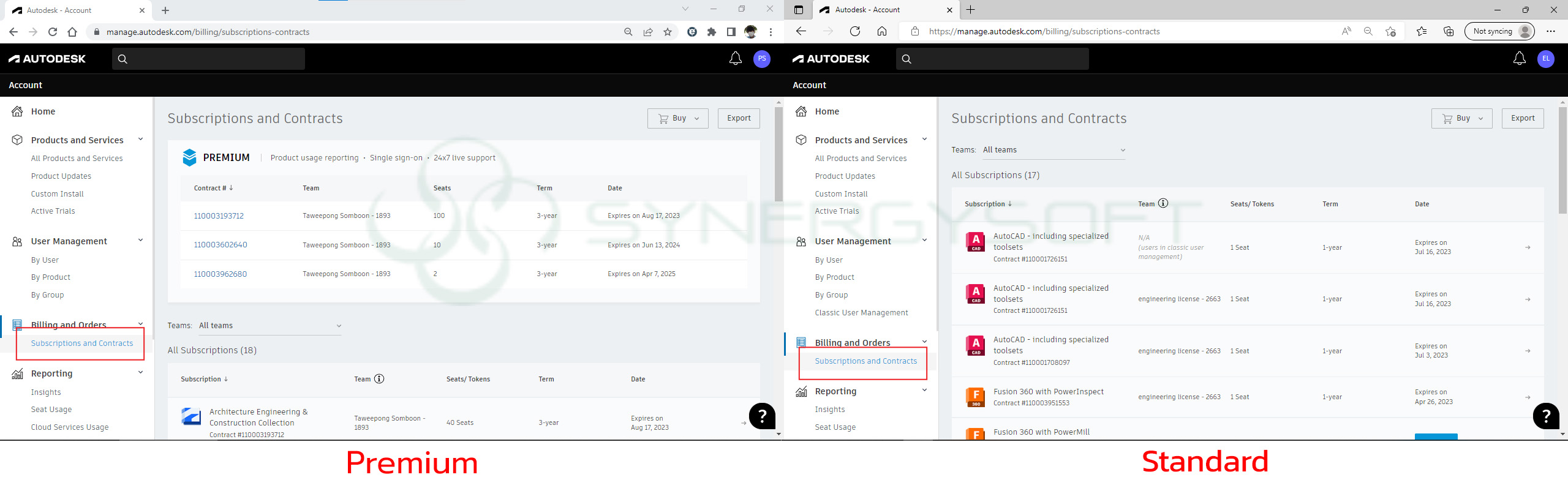Click Not syncing profile button in Edge
Viewport: 1568px width, 480px height.
[x=1499, y=31]
